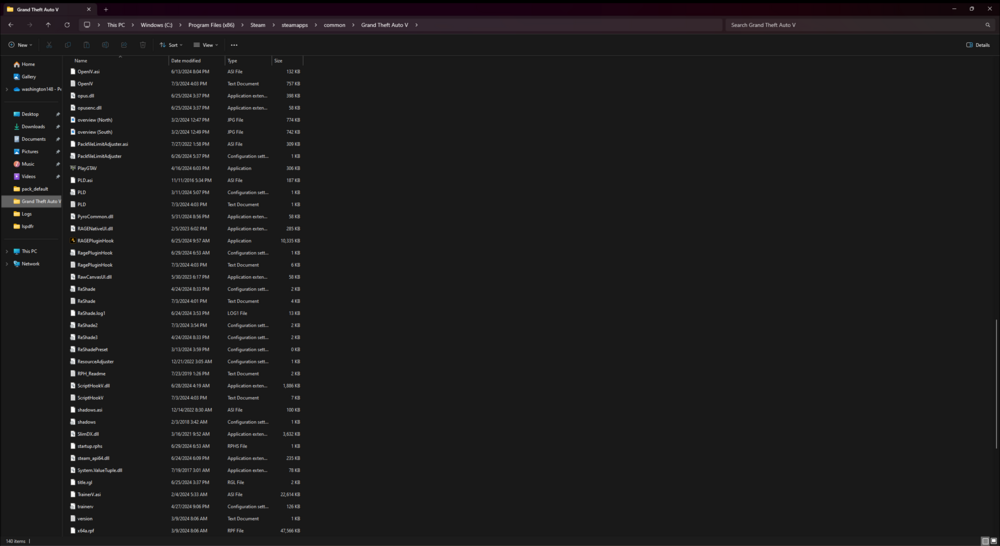Expand chevron after common in breadcrumb
The image size is (1000, 546).
353,25
